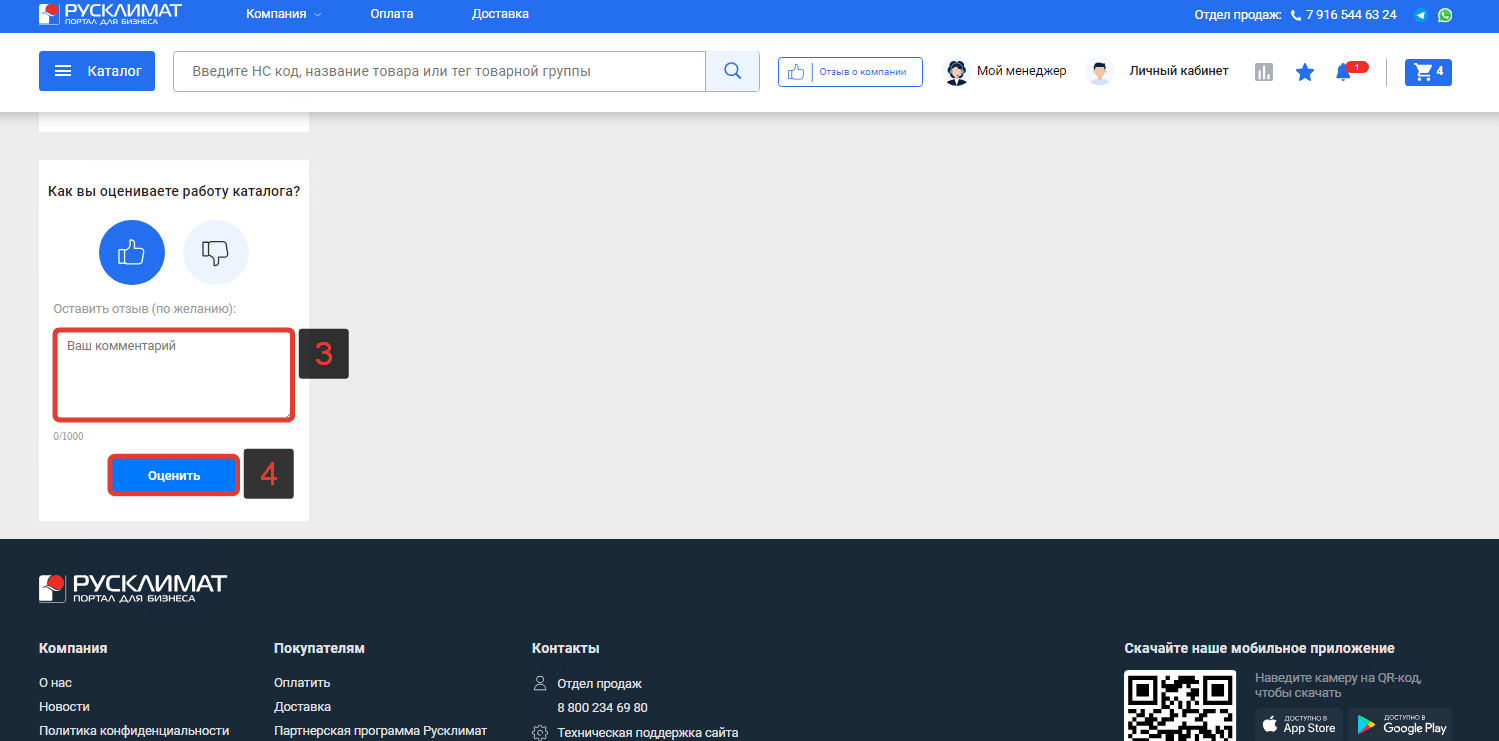The height and width of the screenshot is (741, 1499).
Task: Click footer phone 8 800 234 69 80
Action: tap(603, 708)
